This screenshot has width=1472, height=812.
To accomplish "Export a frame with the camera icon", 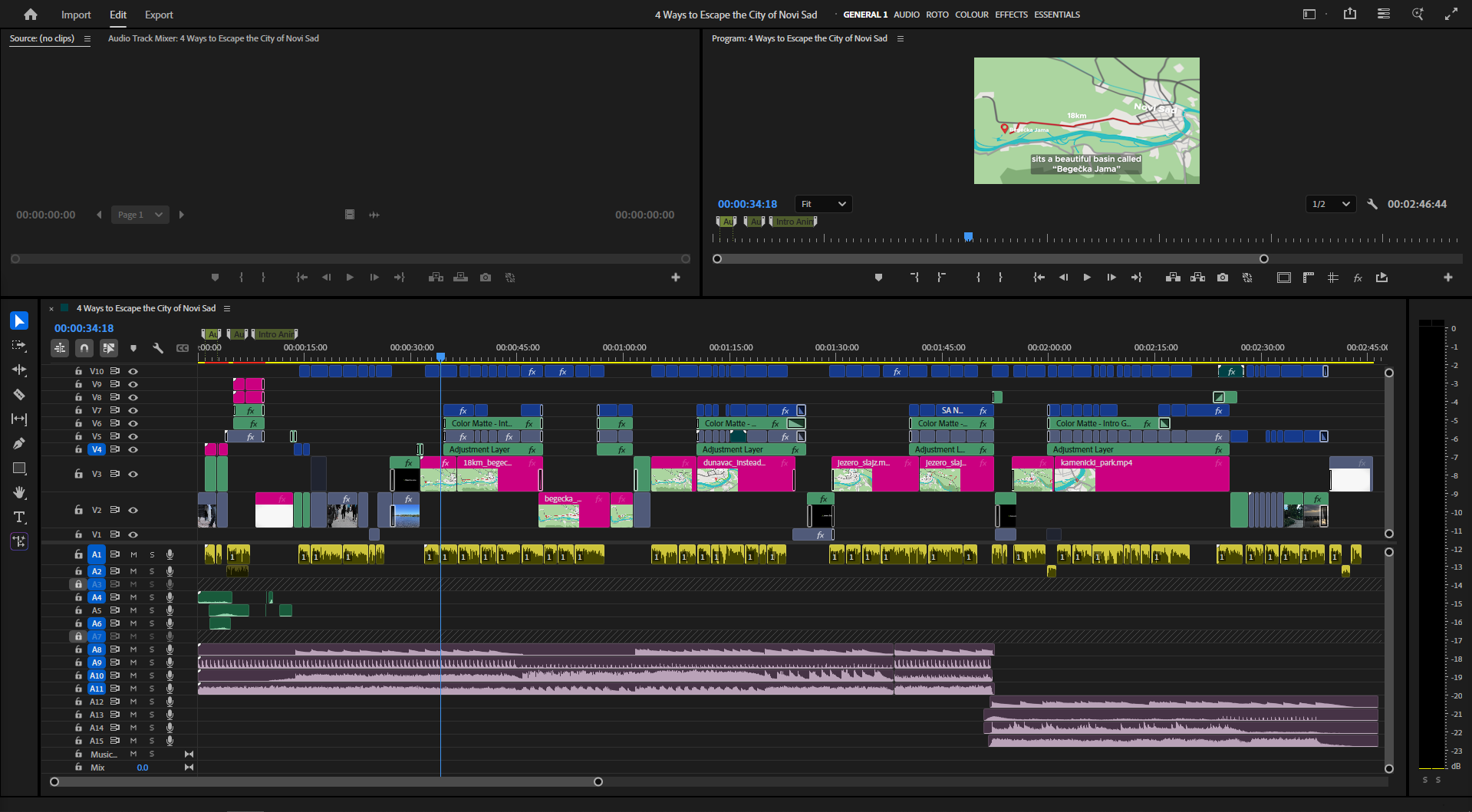I will (1223, 278).
